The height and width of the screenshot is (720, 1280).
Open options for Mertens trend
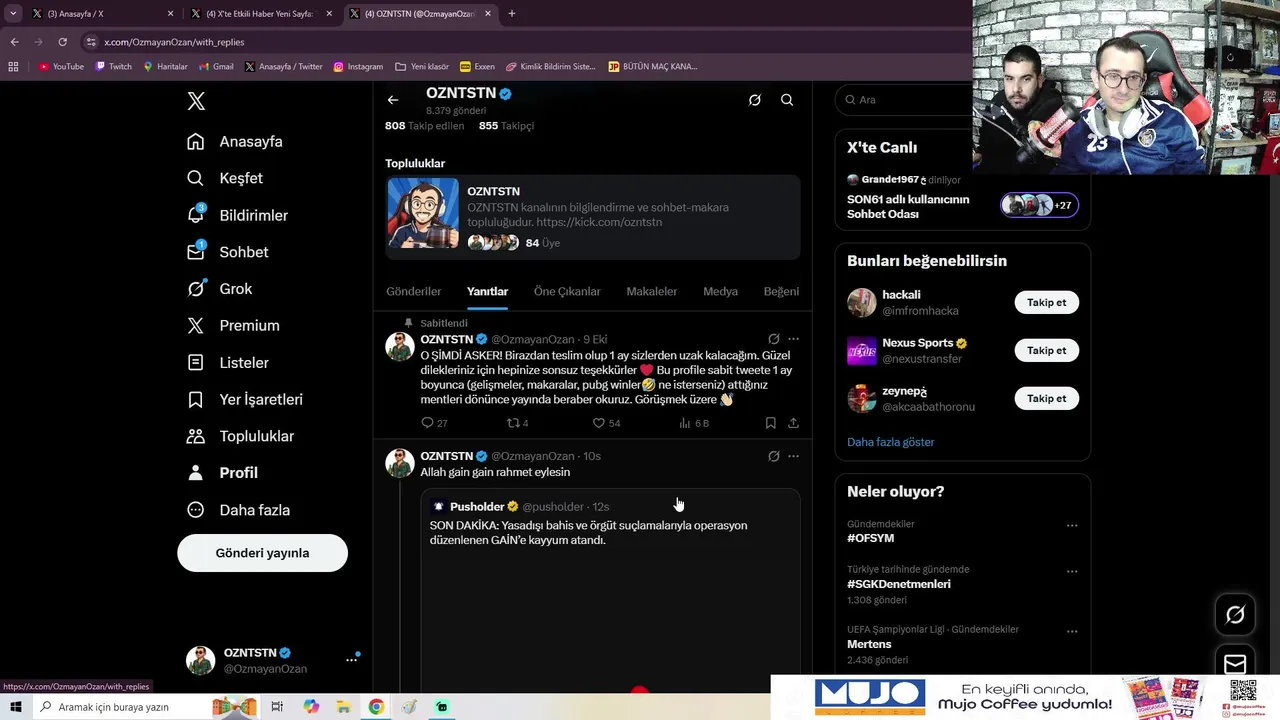[x=1072, y=631]
